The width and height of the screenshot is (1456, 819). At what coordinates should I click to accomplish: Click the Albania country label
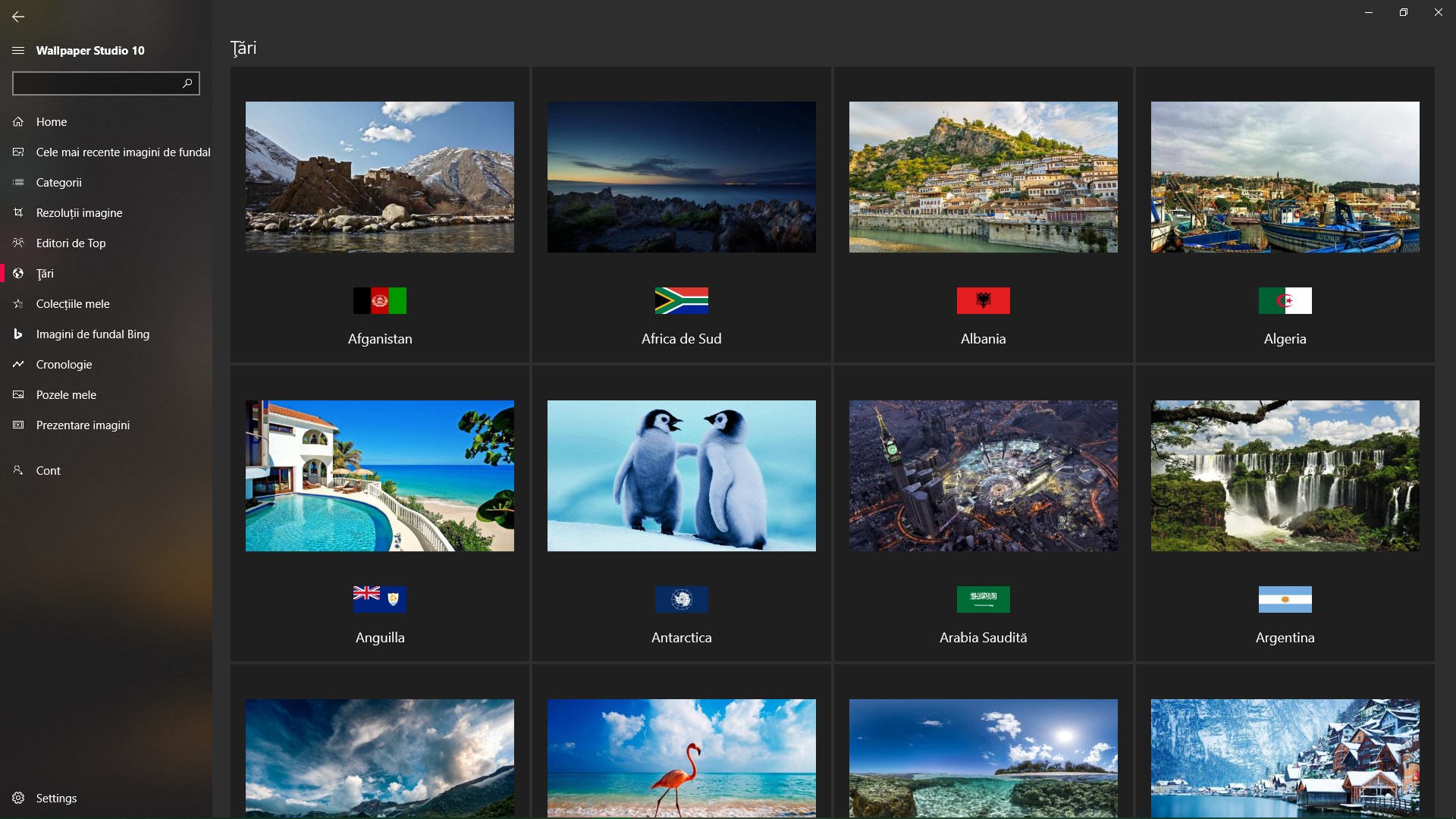[x=983, y=339]
